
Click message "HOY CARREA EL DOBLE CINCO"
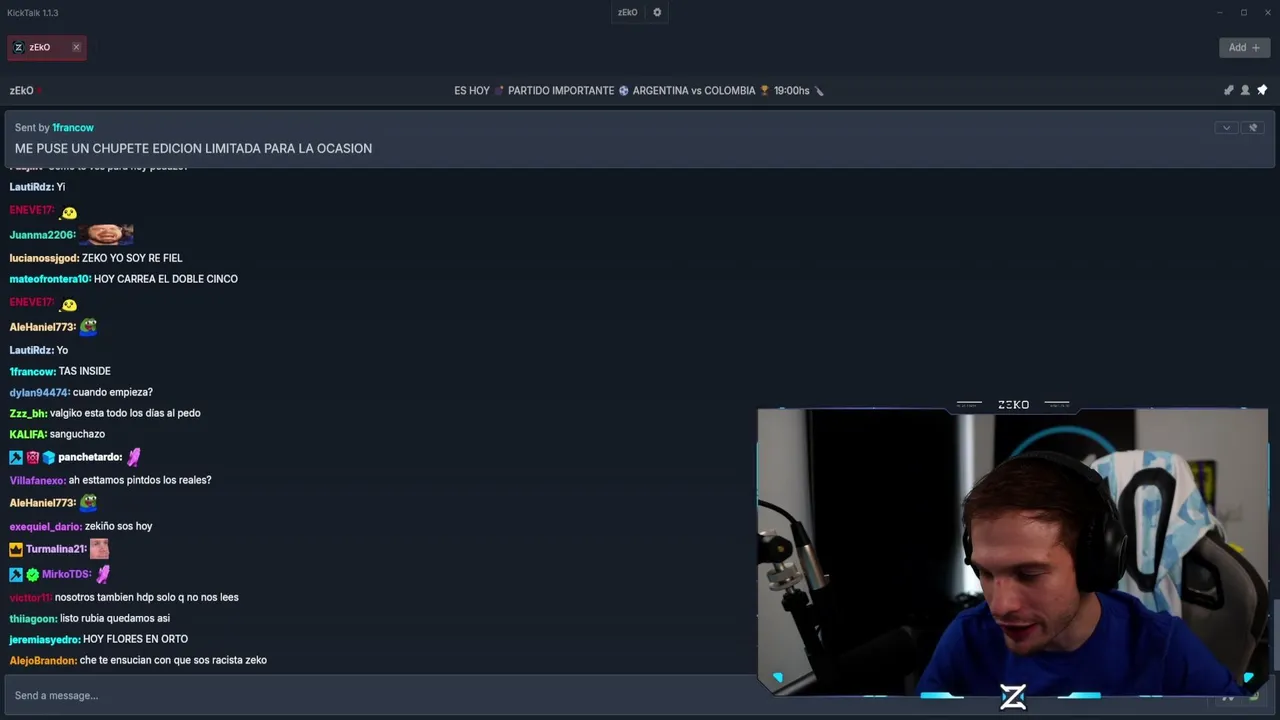(x=166, y=279)
